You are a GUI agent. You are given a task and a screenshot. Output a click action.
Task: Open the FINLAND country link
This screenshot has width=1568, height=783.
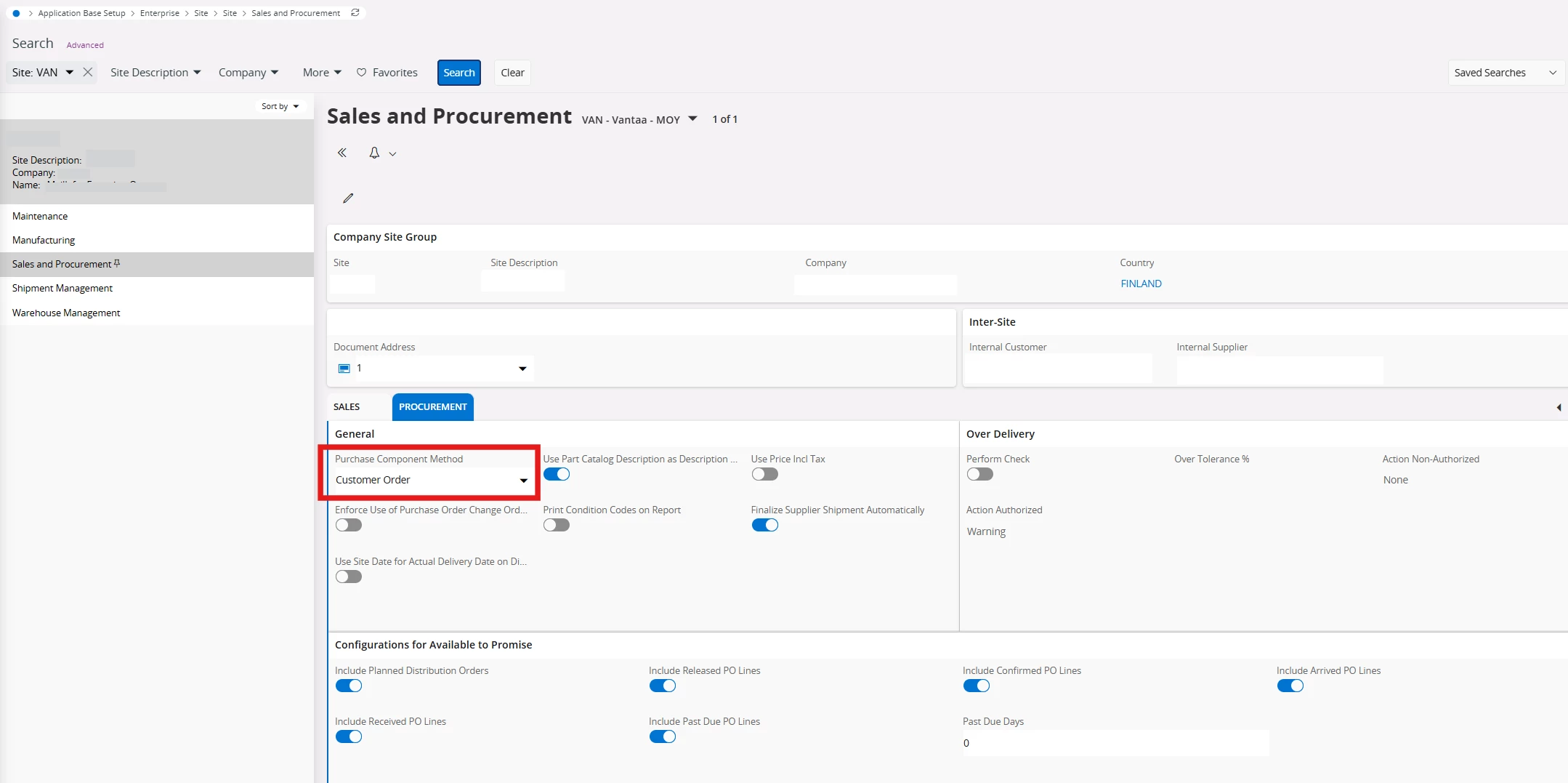[x=1141, y=284]
